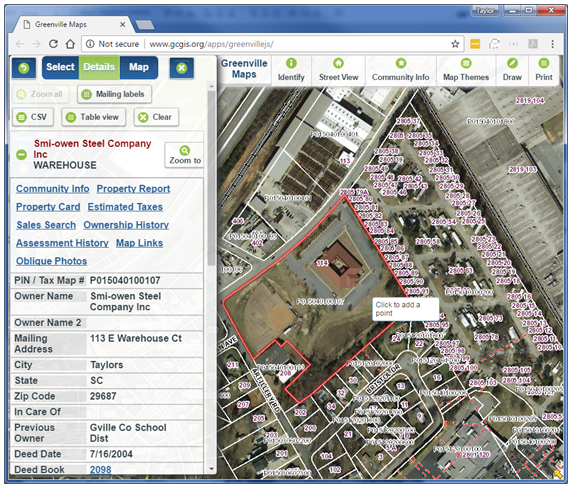Image resolution: width=571 pixels, height=487 pixels.
Task: Open Deed Book 2098 link
Action: point(101,470)
